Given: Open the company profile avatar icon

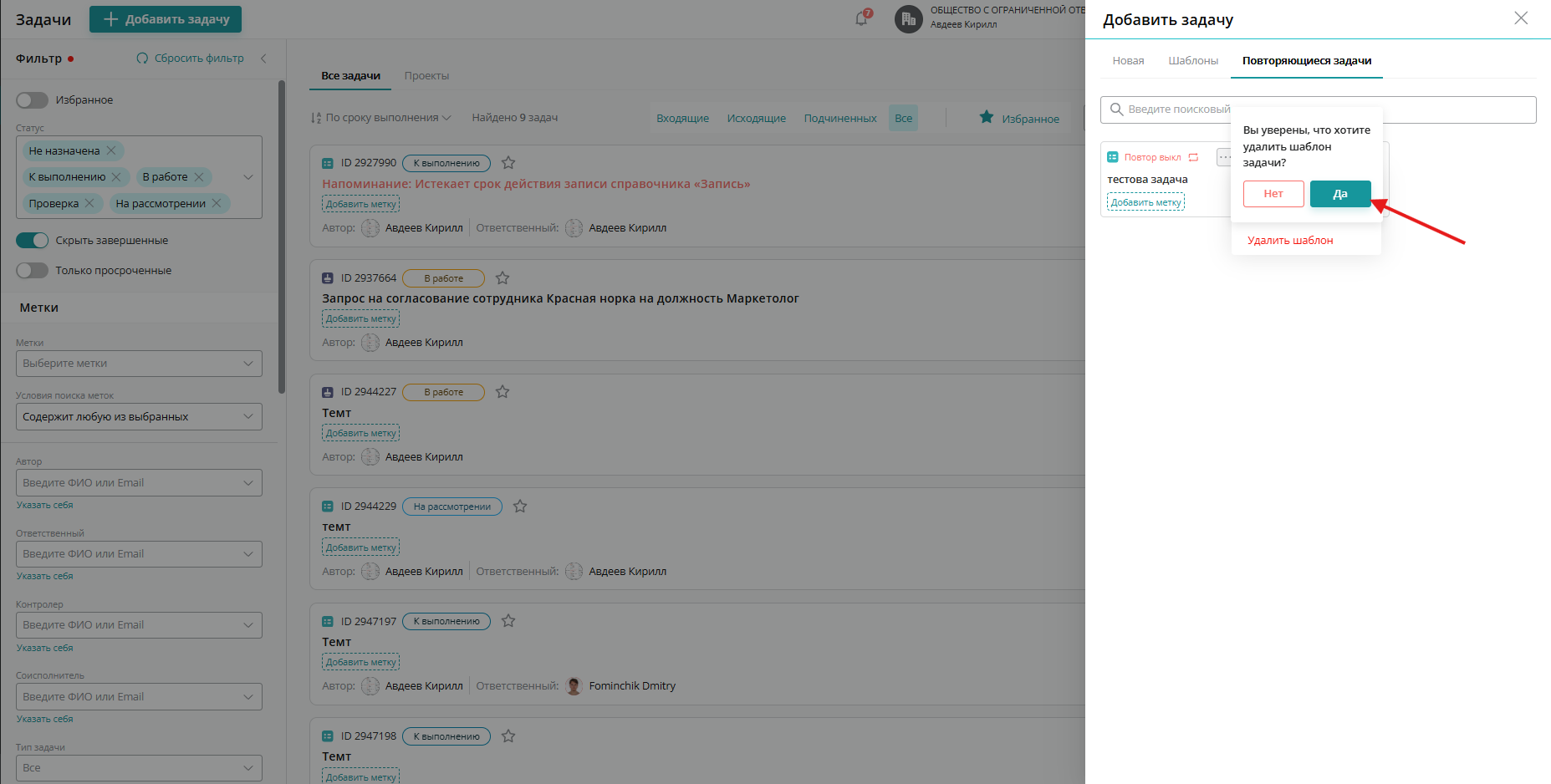Looking at the screenshot, I should tap(908, 18).
